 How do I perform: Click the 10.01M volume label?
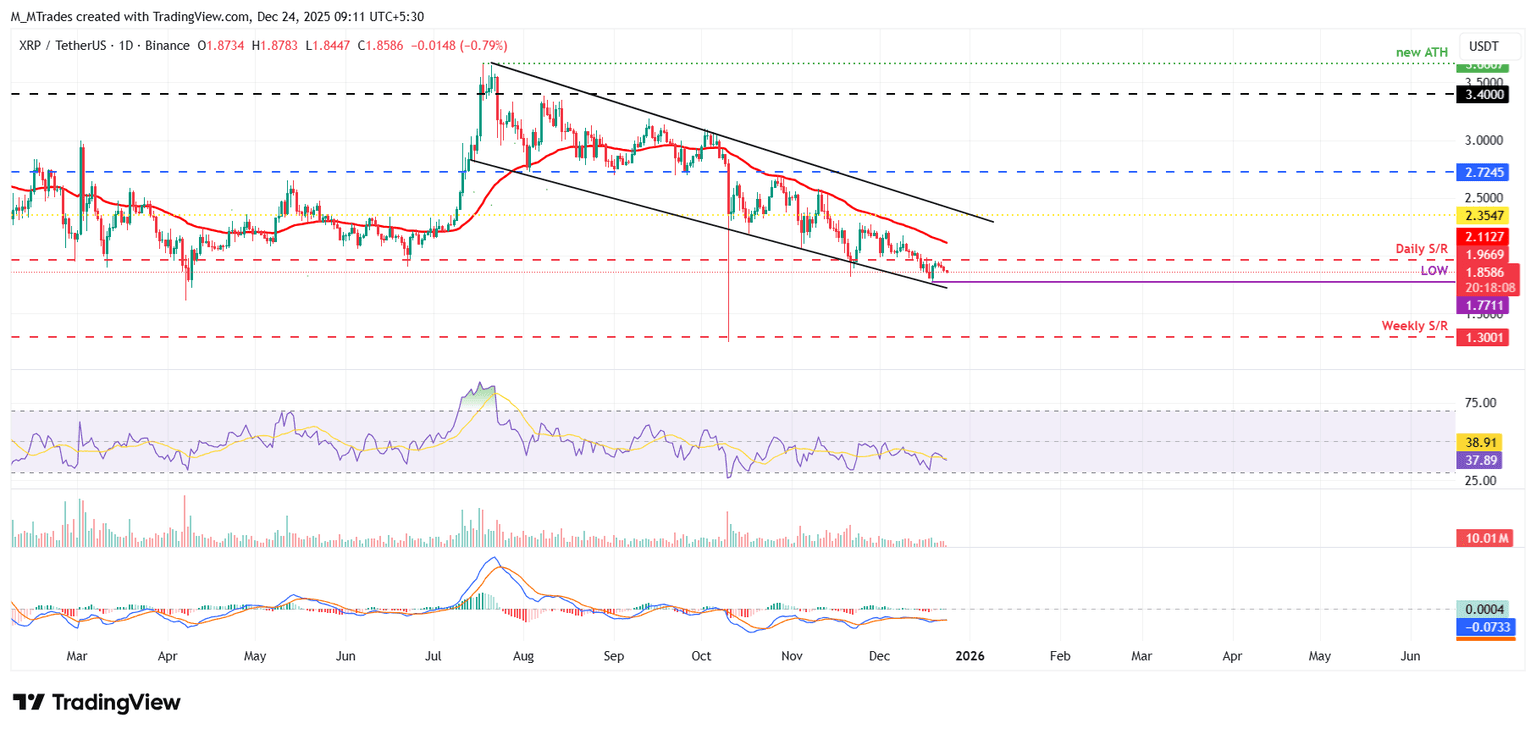click(x=1484, y=538)
